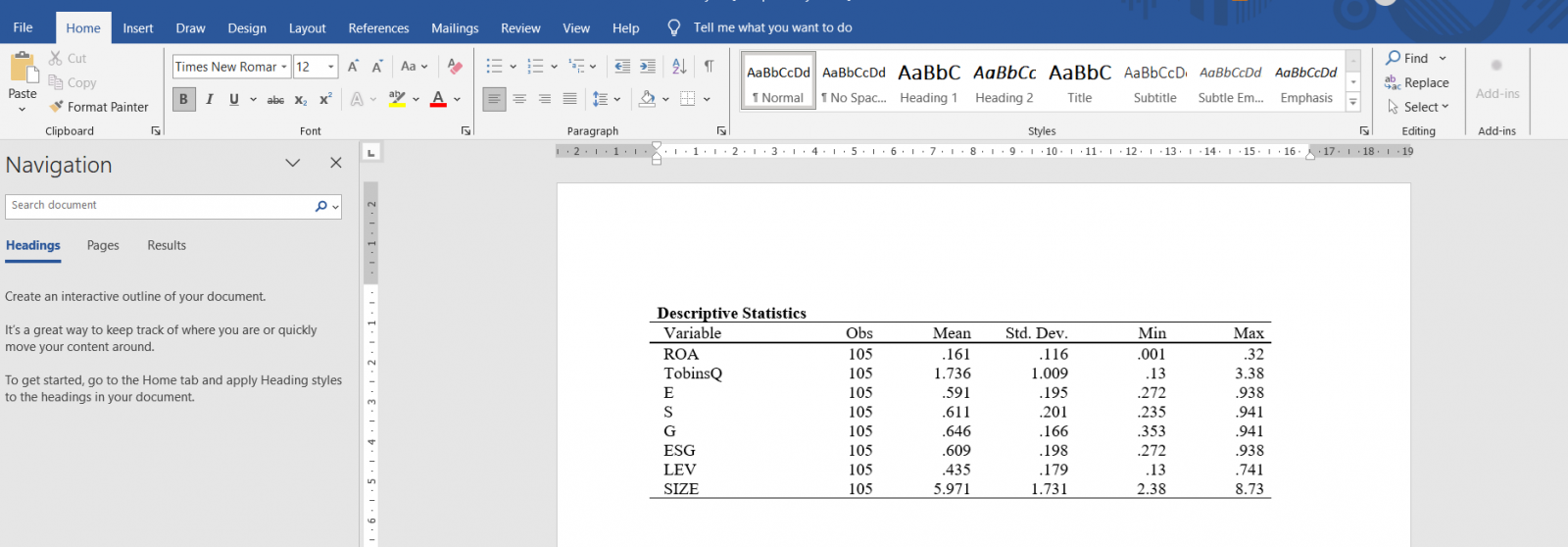Screen dimensions: 1568x547
Task: Click the Sort paragraphs icon
Action: pyautogui.click(x=679, y=67)
